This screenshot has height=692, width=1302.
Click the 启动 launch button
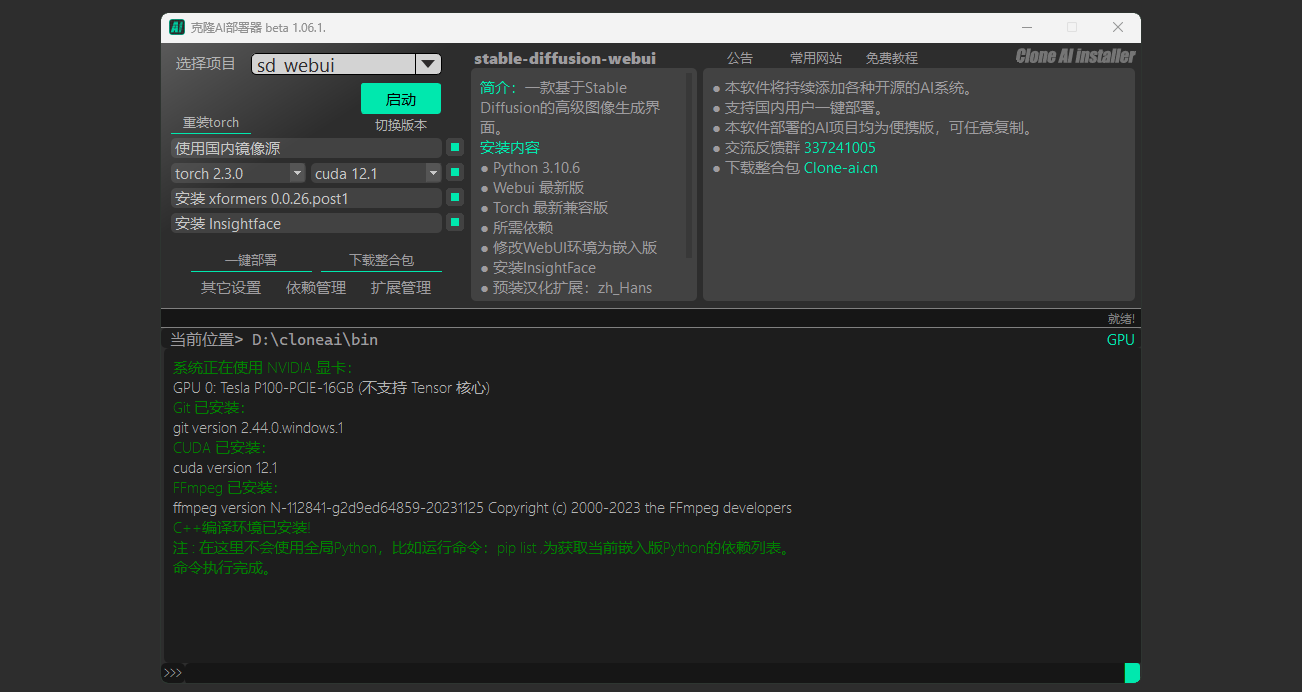(401, 99)
